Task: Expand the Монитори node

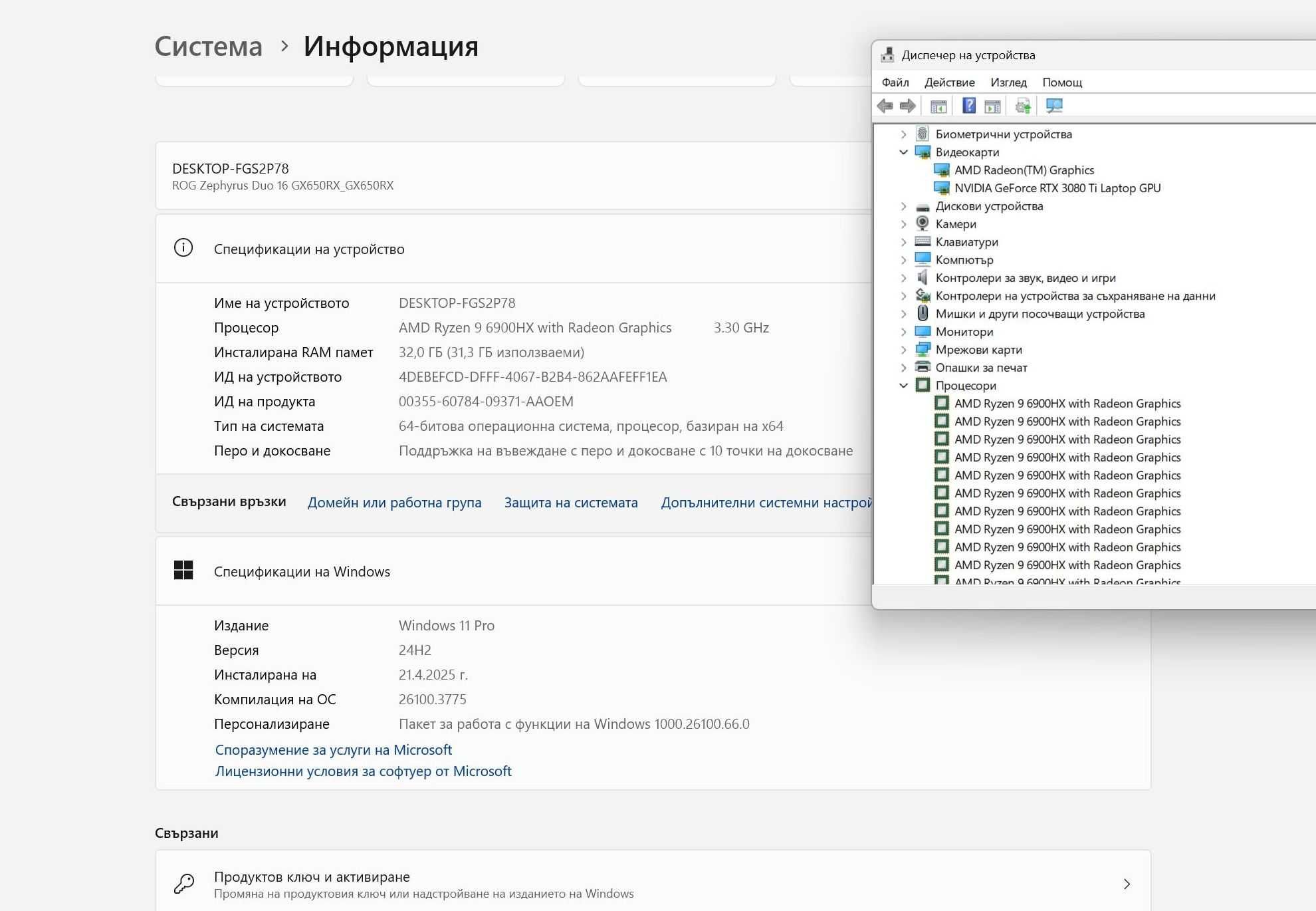Action: (903, 332)
